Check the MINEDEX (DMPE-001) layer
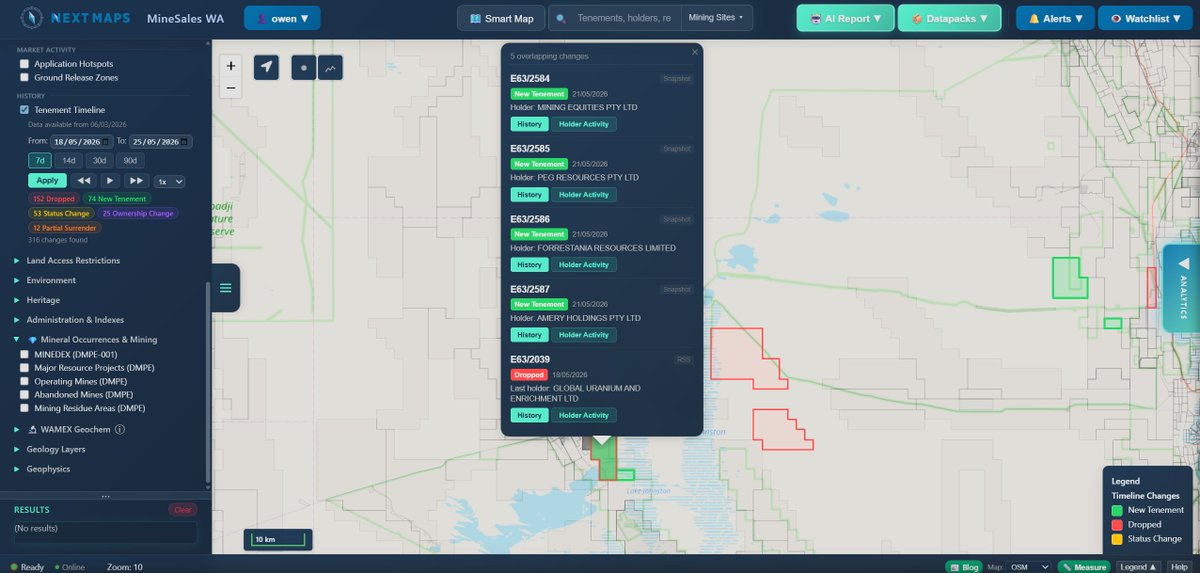 click(x=25, y=354)
